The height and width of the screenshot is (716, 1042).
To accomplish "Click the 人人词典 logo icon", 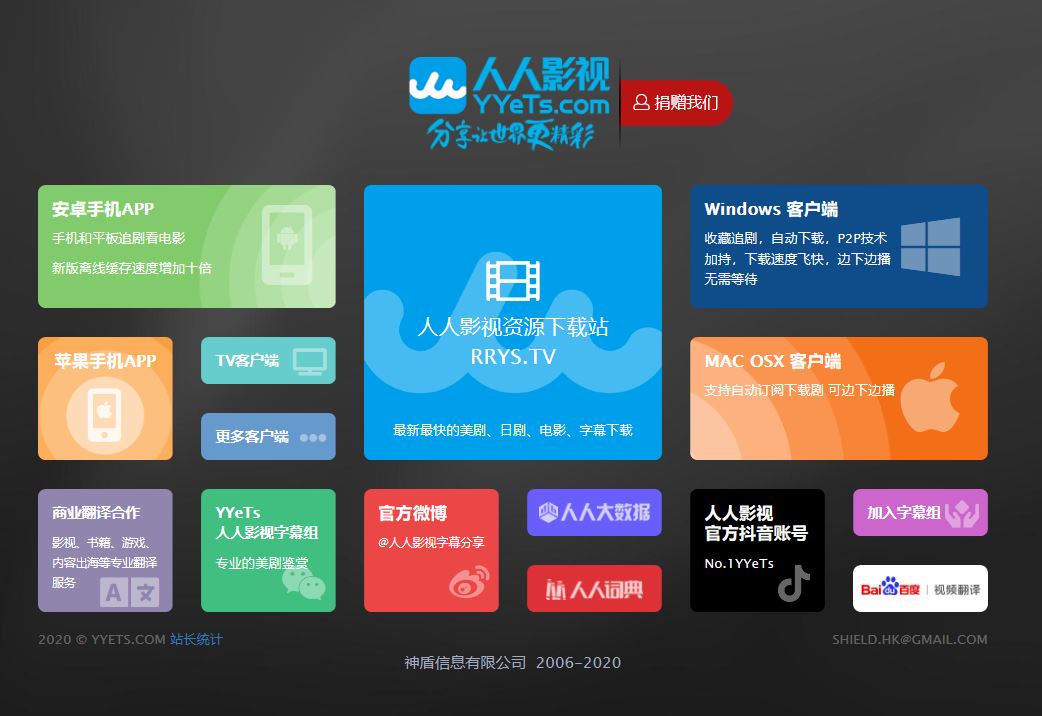I will 555,589.
